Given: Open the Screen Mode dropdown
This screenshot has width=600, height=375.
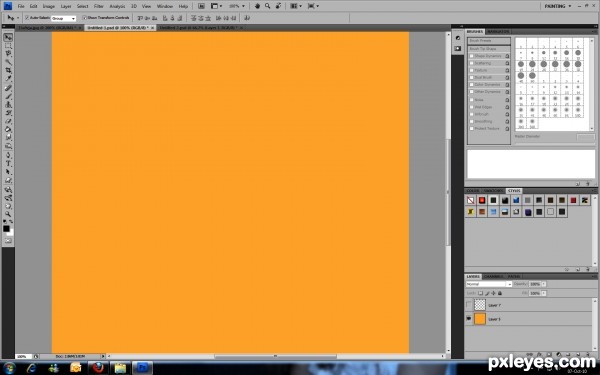Looking at the screenshot, I should coord(313,6).
